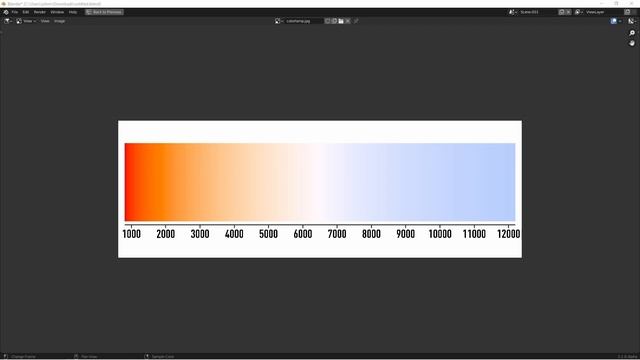Screen dimensions: 640x360
Task: Click the 2000 label on the scale
Action: point(166,234)
